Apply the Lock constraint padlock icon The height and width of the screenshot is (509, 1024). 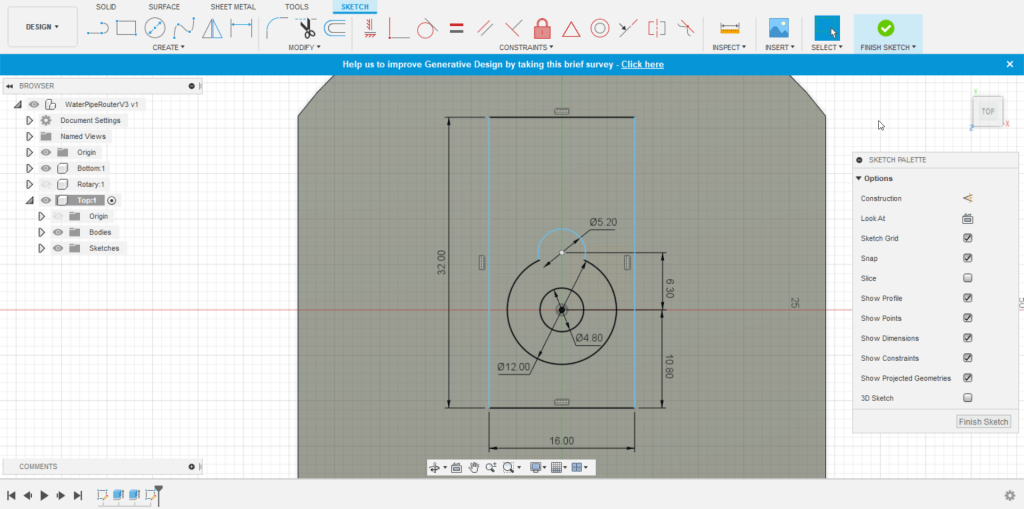542,28
